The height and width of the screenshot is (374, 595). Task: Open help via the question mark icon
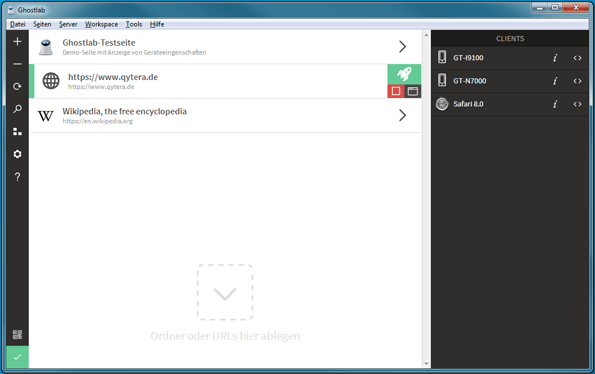[x=17, y=177]
